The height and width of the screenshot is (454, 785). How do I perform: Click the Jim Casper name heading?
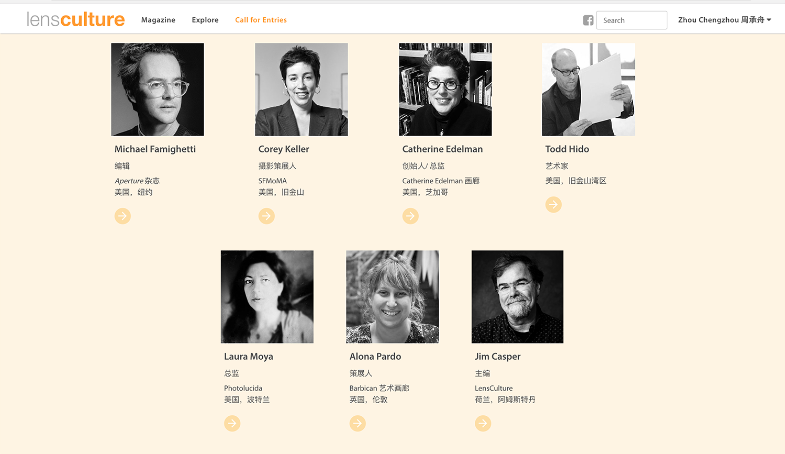click(497, 357)
